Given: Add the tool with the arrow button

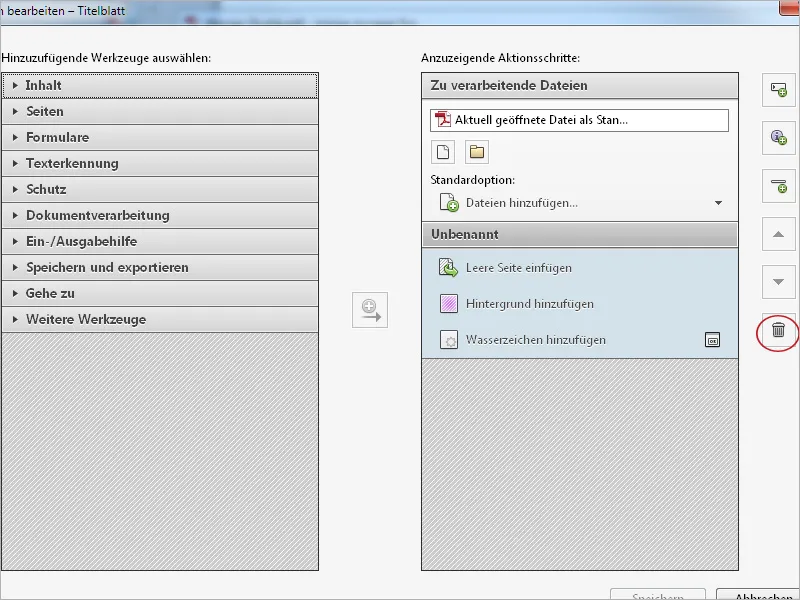Looking at the screenshot, I should pyautogui.click(x=370, y=310).
